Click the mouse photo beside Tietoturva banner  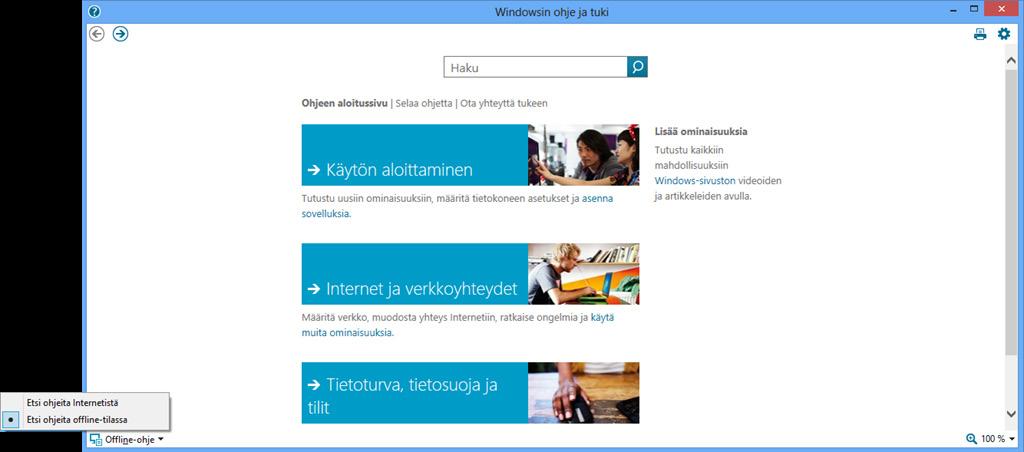coord(584,393)
